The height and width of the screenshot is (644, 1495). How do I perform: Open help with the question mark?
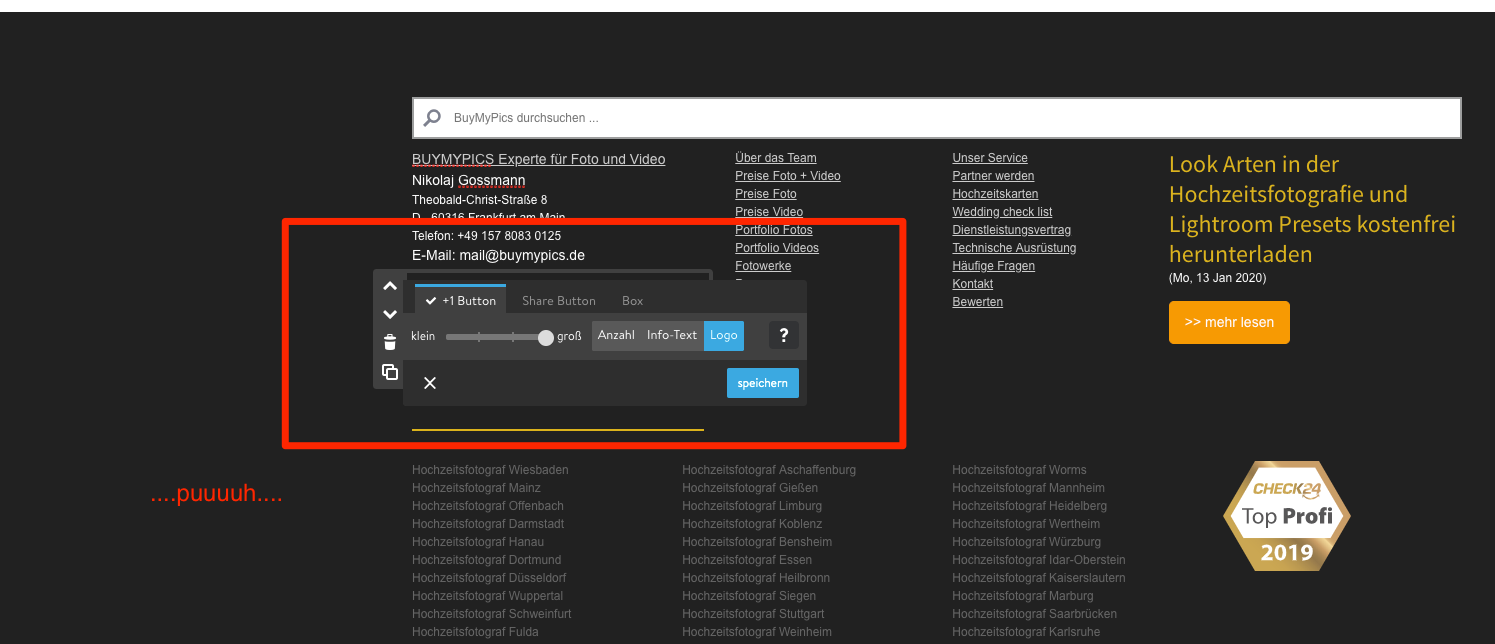click(x=784, y=335)
